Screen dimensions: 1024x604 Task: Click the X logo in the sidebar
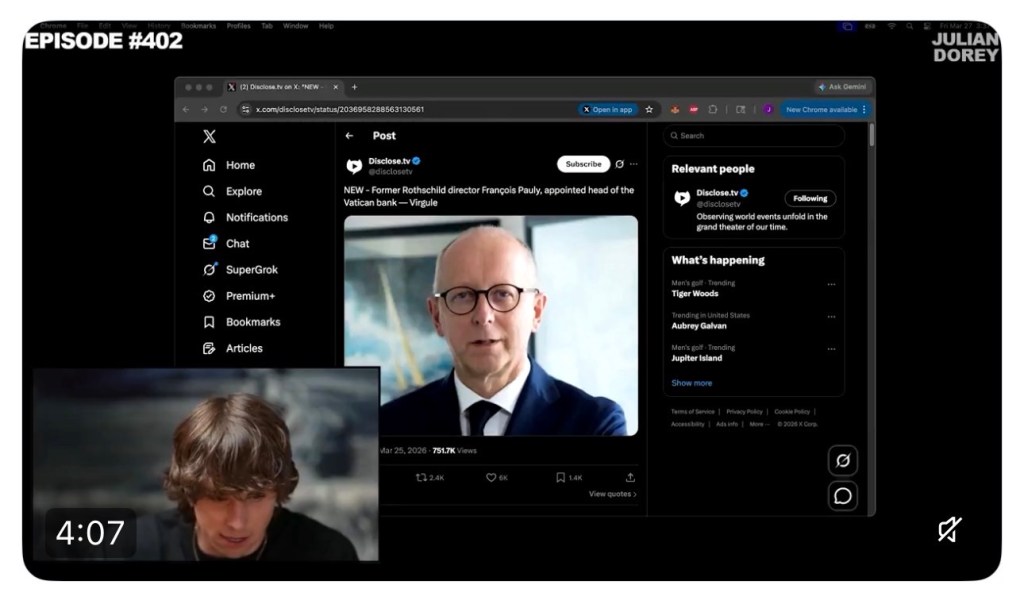point(209,137)
